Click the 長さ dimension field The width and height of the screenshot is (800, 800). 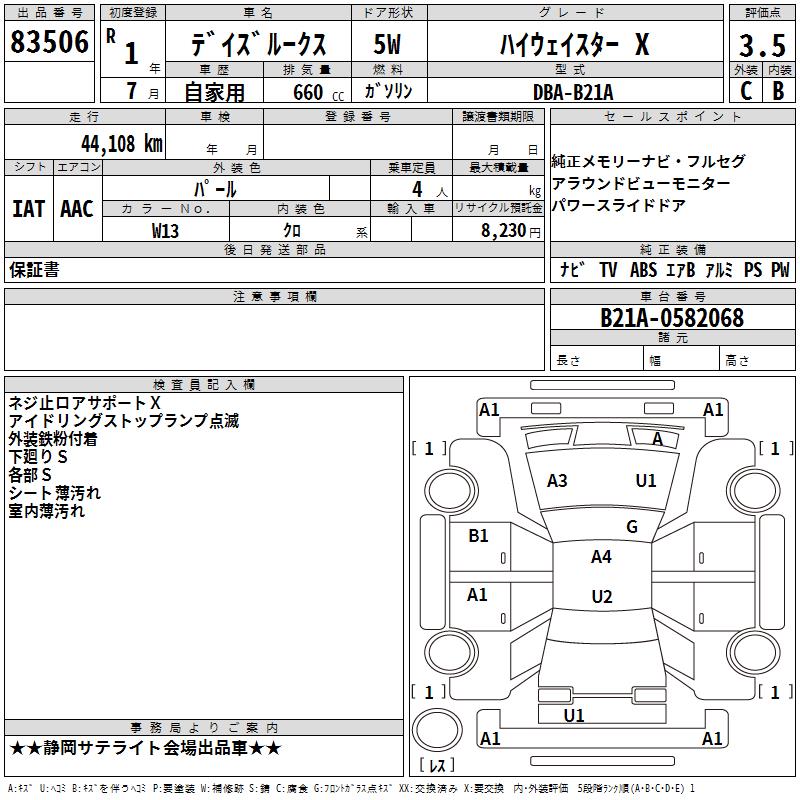tap(596, 358)
